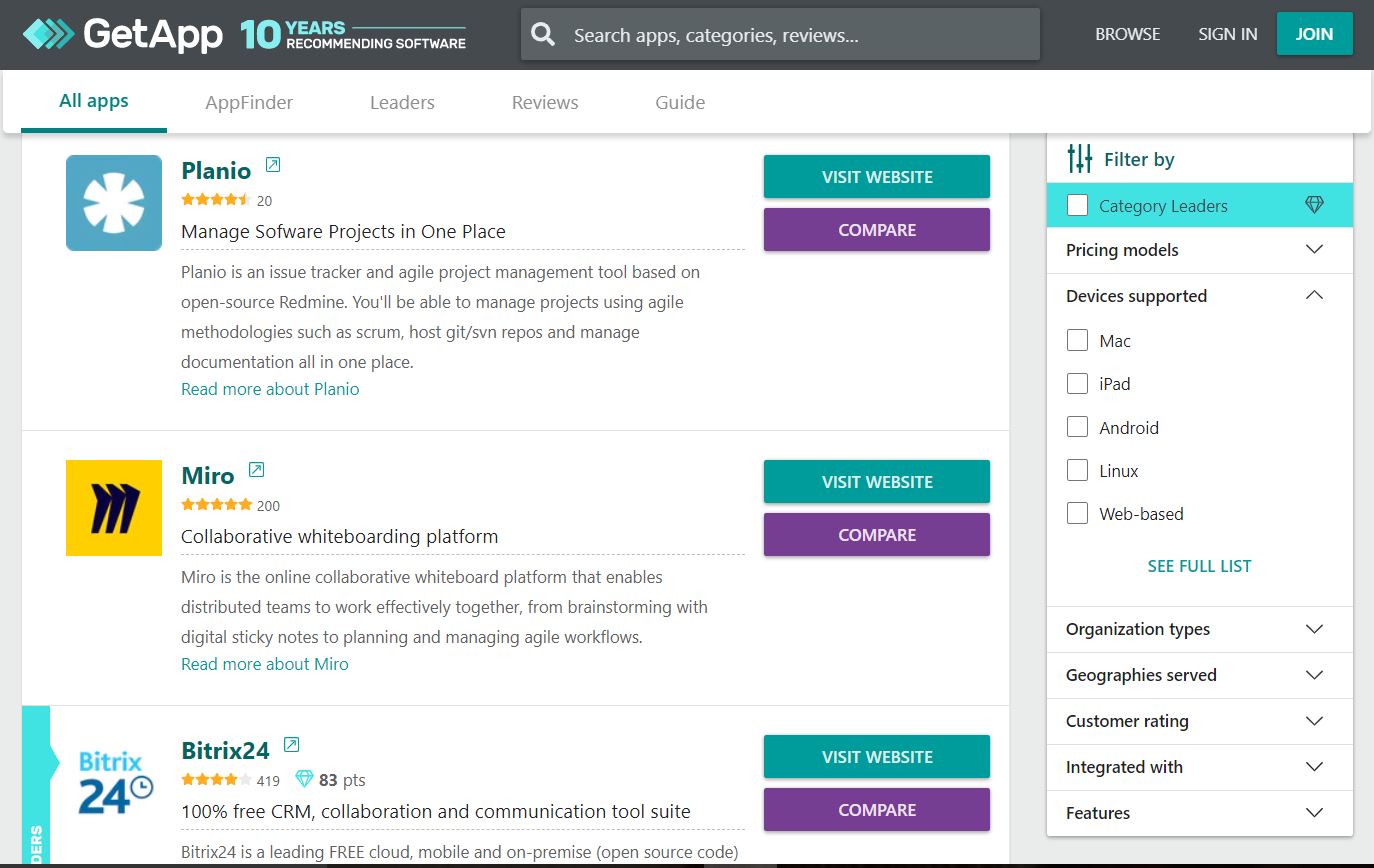The height and width of the screenshot is (868, 1374).
Task: Click Bitrix24 star rating
Action: pyautogui.click(x=216, y=780)
